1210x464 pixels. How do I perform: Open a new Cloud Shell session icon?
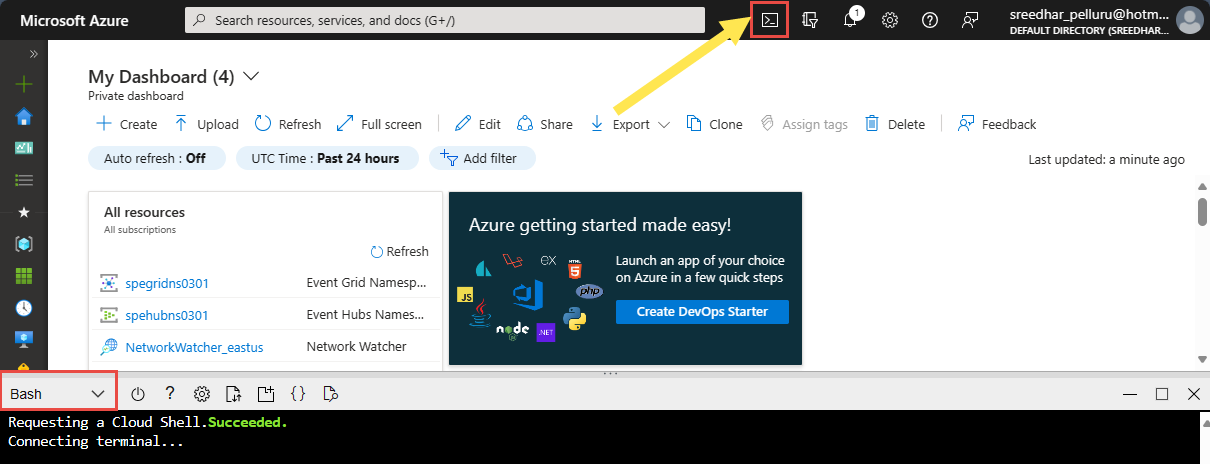265,394
